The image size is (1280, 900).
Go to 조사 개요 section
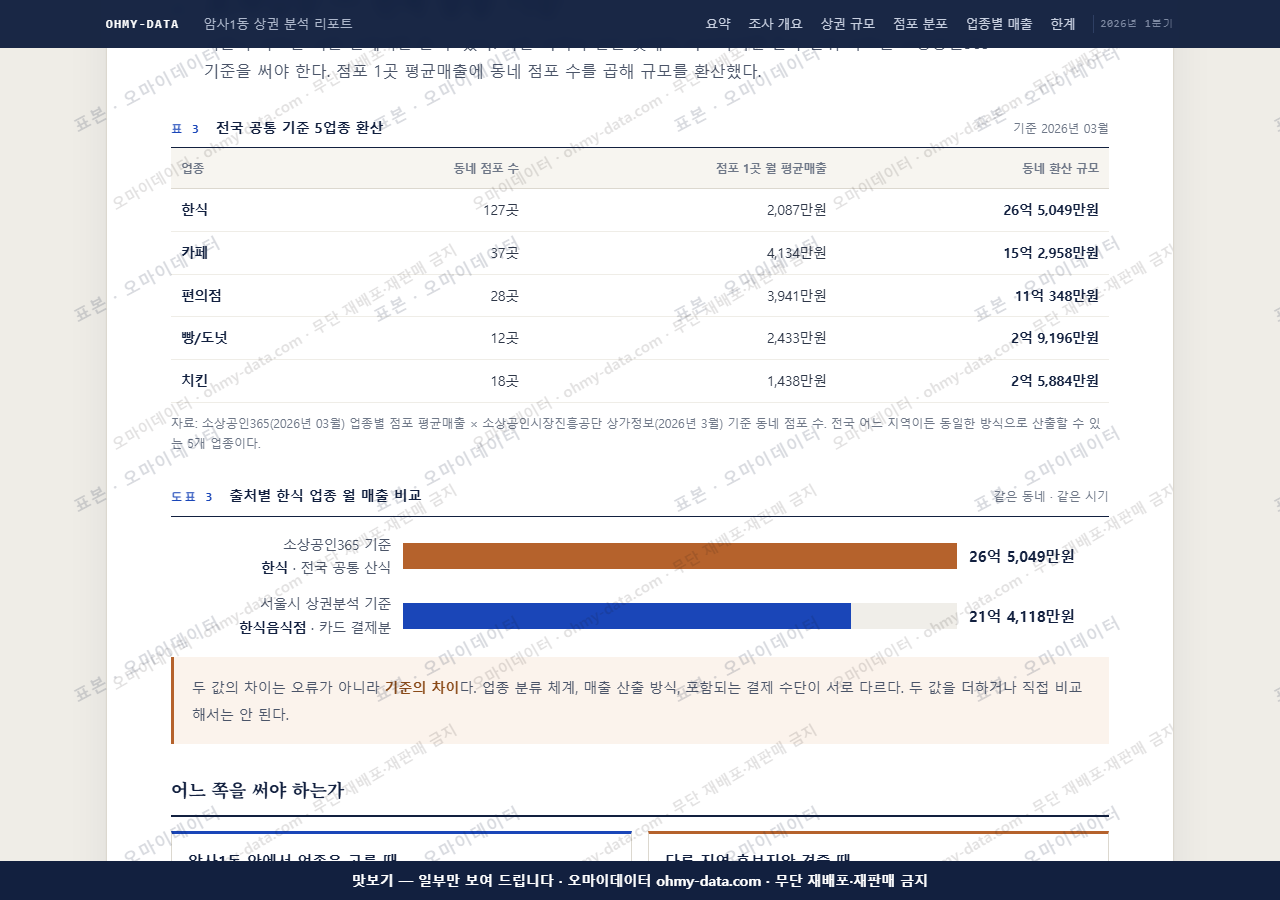point(775,24)
